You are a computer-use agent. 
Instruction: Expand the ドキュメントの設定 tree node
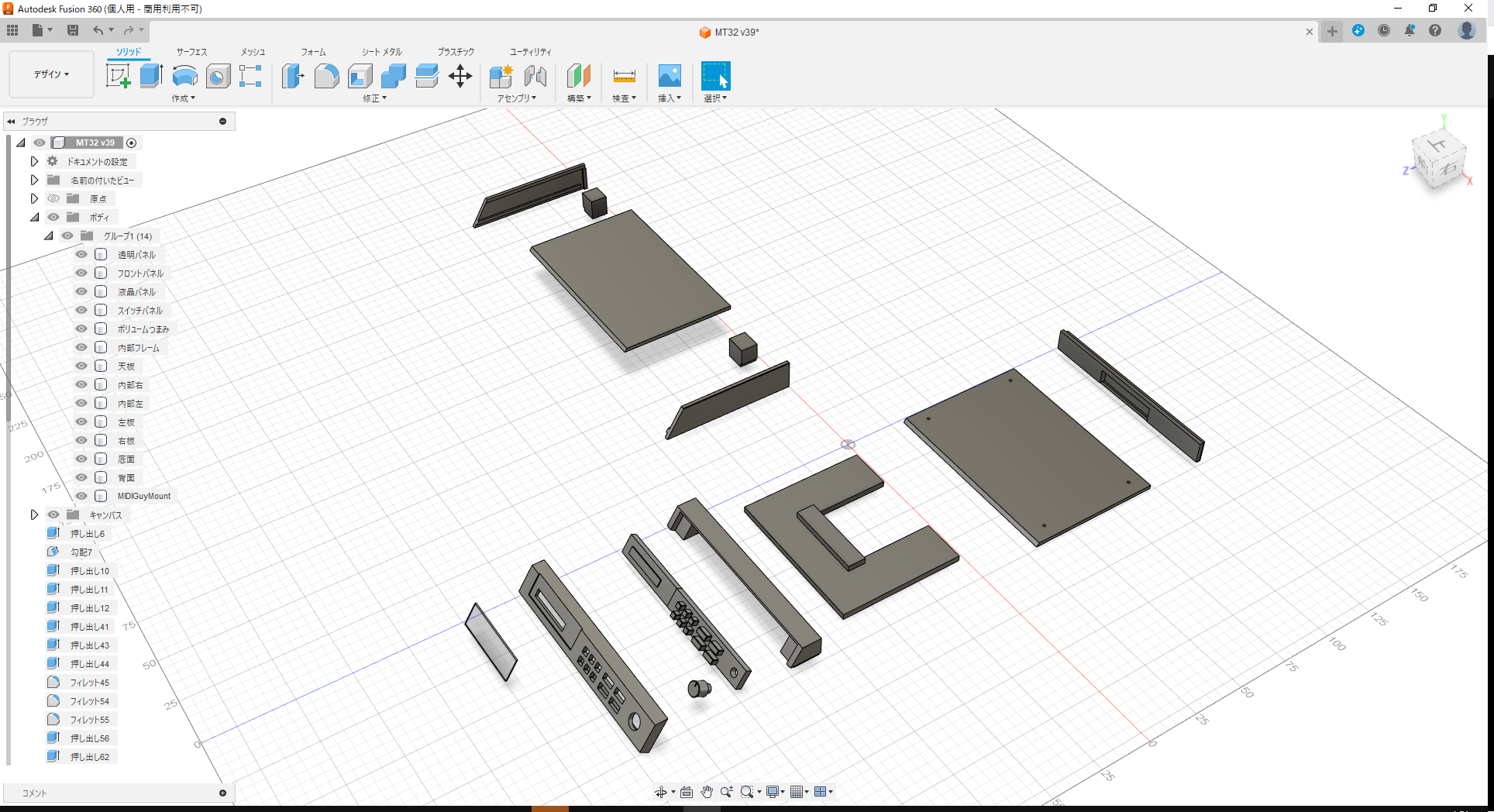(34, 160)
